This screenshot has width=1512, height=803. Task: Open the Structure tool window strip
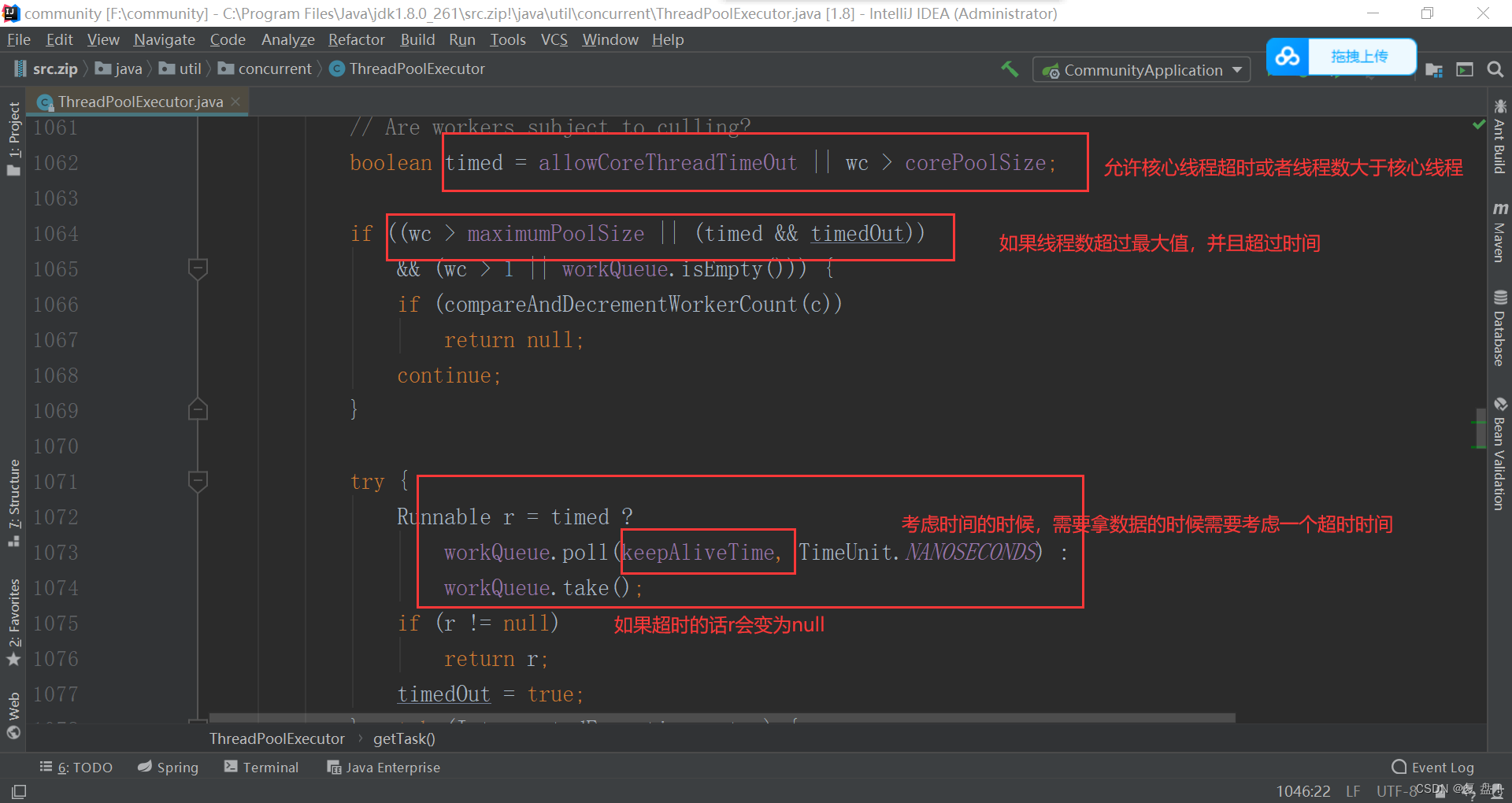click(x=13, y=503)
